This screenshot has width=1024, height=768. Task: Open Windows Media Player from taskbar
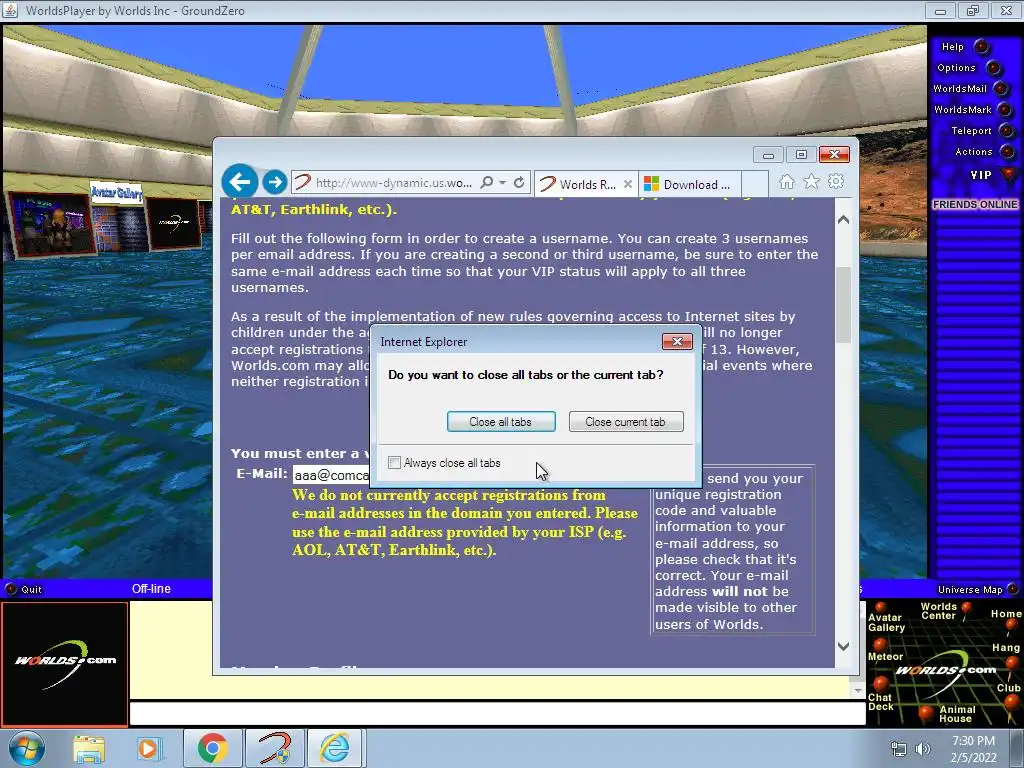tap(149, 748)
